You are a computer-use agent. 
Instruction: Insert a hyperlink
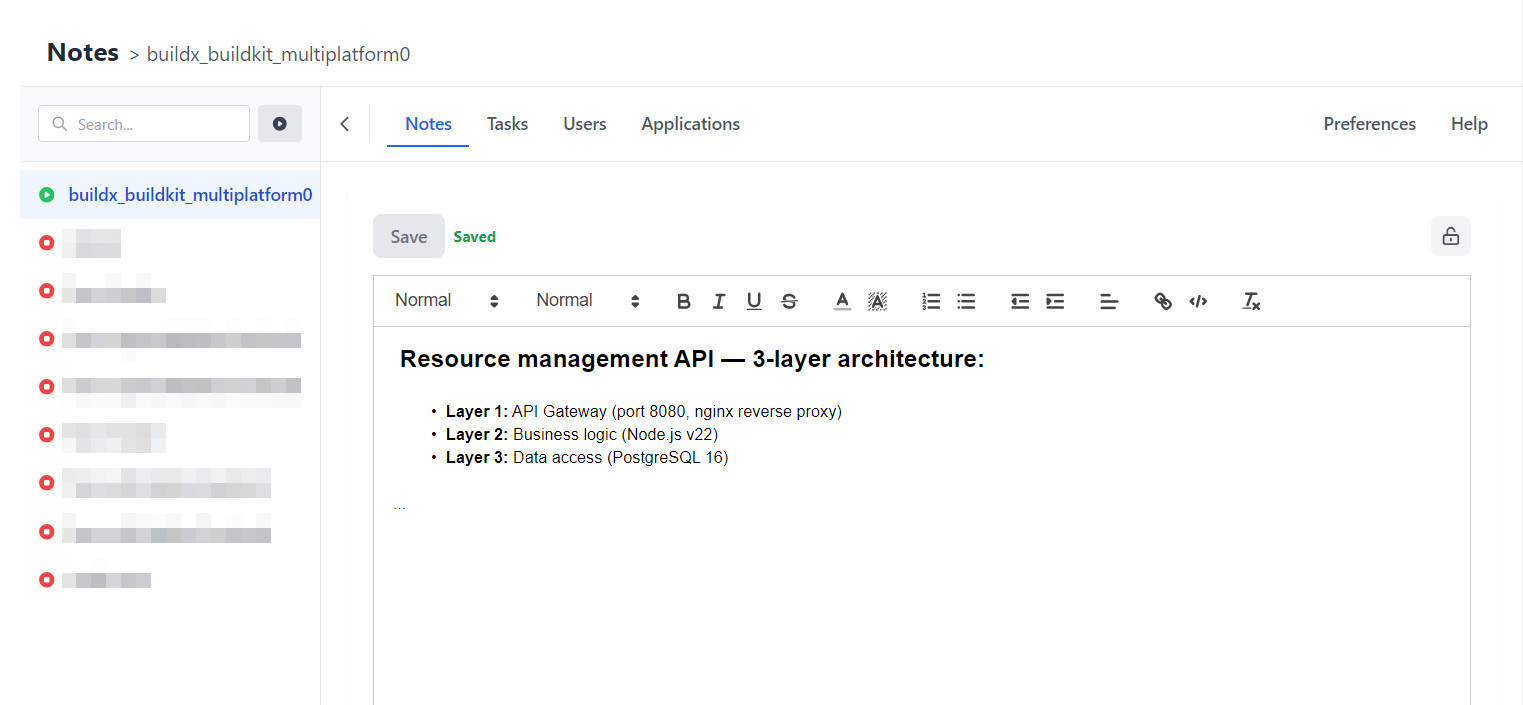click(x=1163, y=301)
